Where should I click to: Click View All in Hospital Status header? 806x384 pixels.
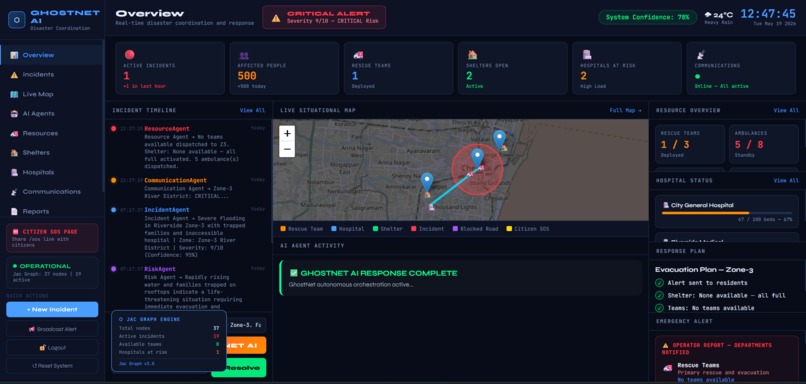(786, 180)
